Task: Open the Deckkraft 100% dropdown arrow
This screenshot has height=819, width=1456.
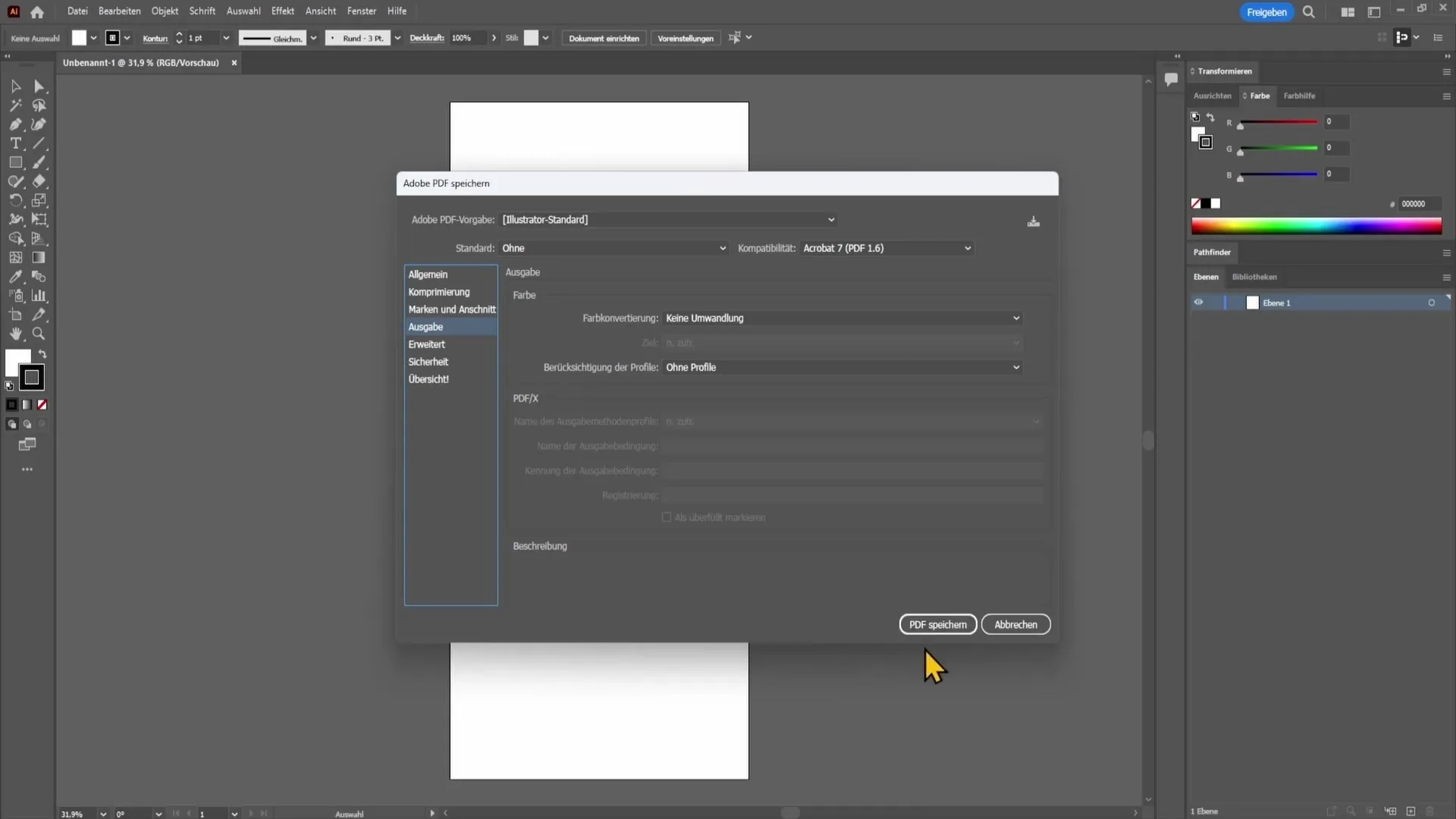Action: pos(494,38)
